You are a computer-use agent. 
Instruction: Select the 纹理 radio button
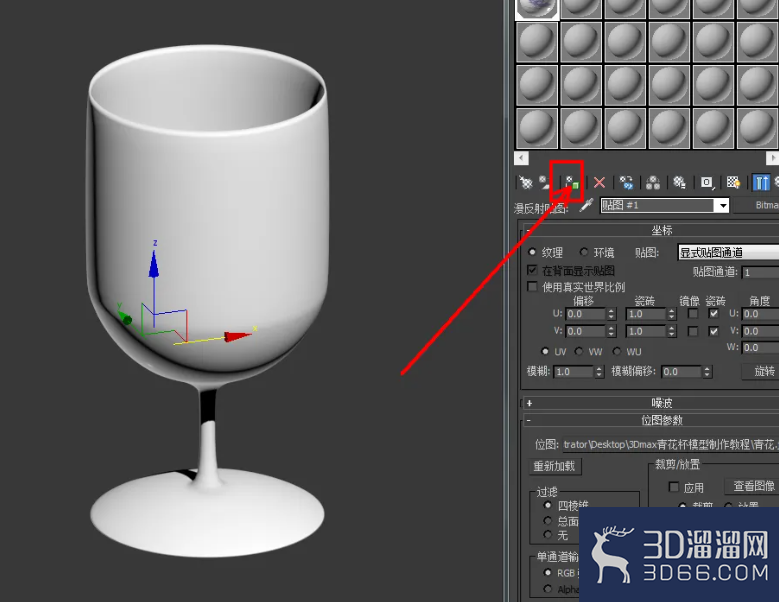[x=532, y=252]
